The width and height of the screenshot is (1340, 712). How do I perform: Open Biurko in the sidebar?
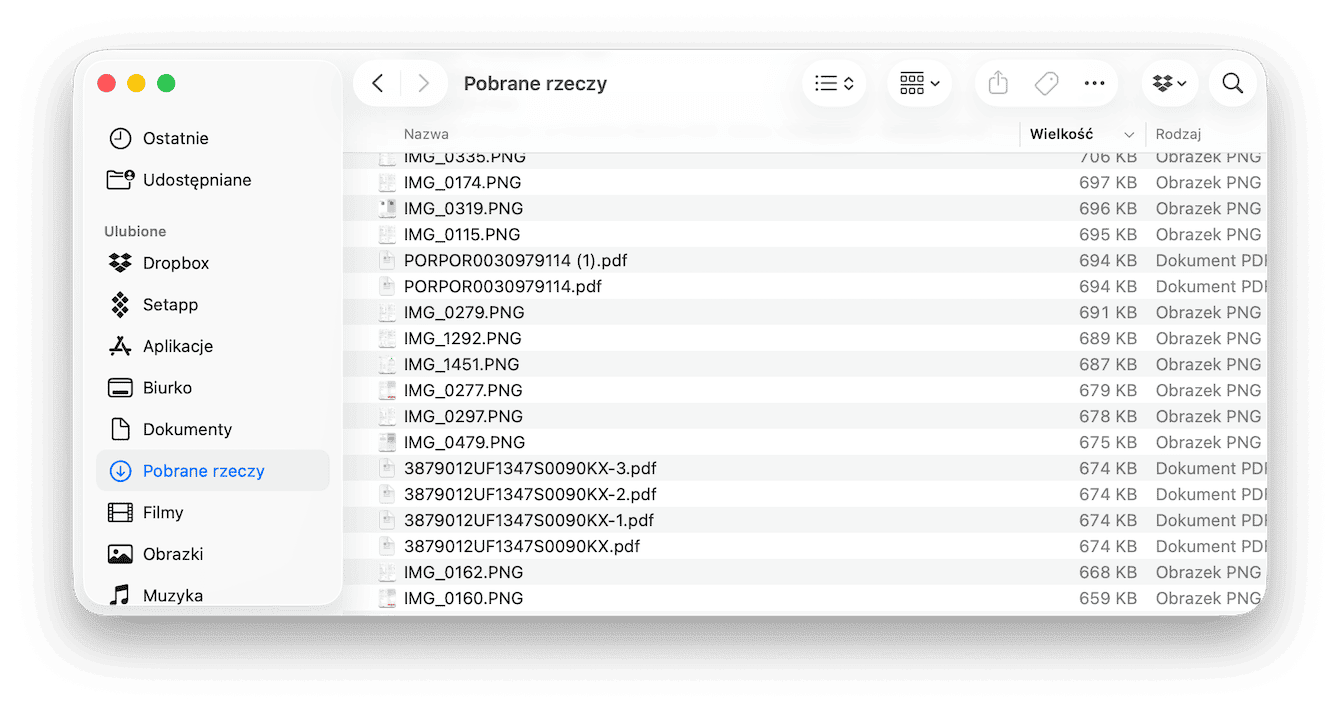click(x=213, y=388)
